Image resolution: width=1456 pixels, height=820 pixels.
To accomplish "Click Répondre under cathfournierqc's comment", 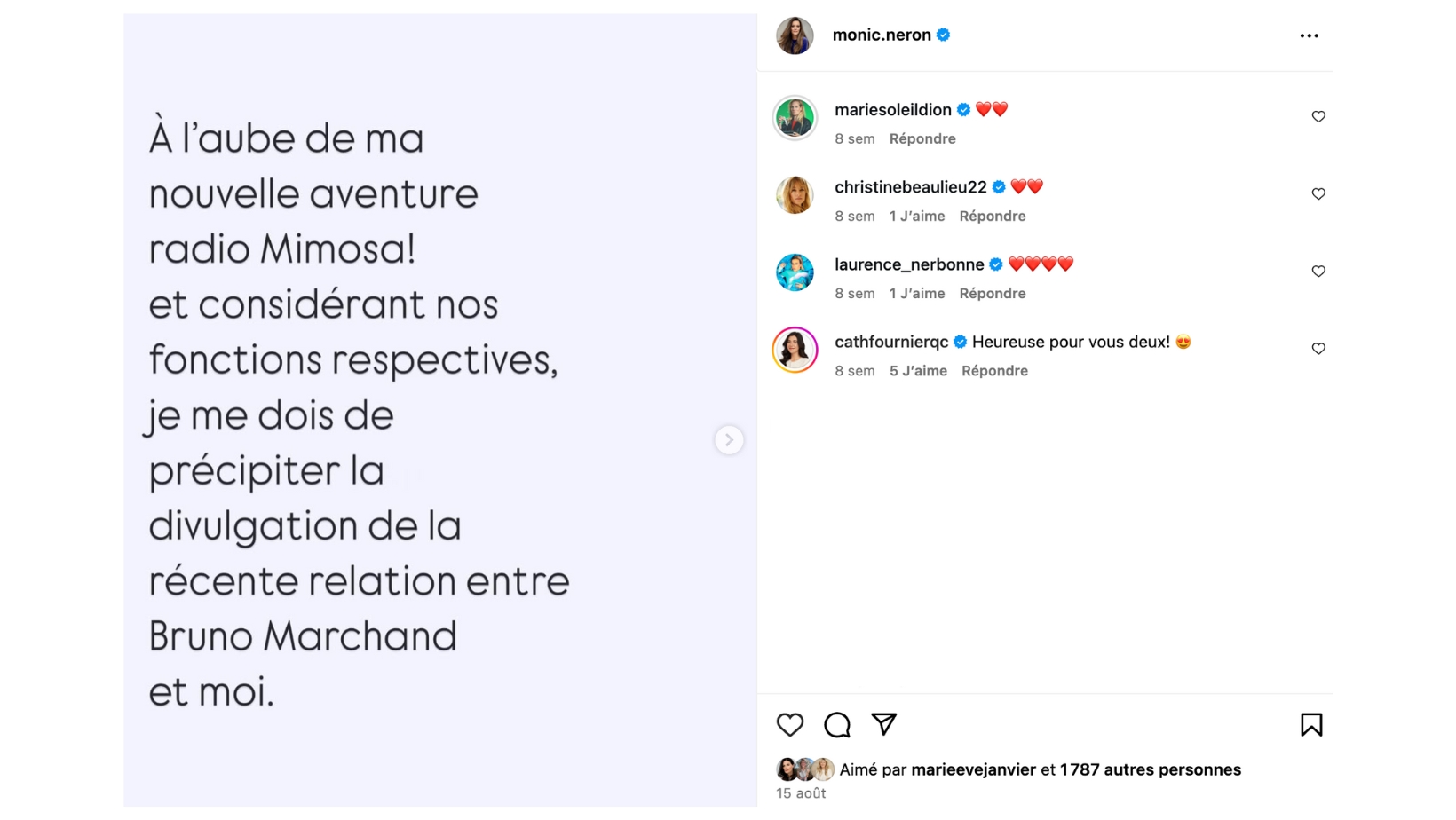I will point(994,371).
